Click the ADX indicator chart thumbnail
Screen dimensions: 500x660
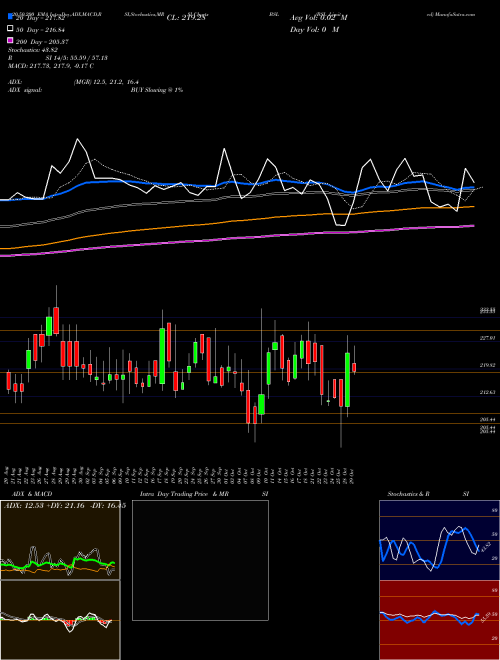[60, 540]
